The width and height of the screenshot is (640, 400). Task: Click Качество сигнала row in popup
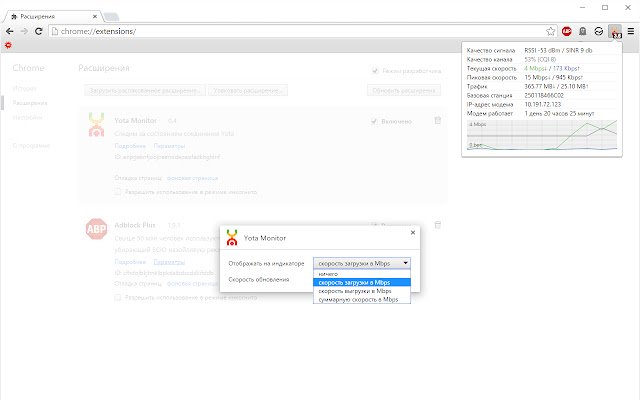point(542,51)
